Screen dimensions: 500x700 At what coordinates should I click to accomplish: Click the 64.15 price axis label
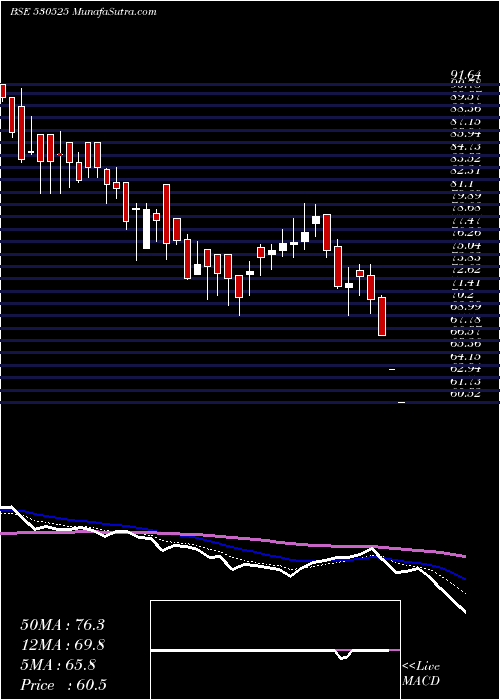pyautogui.click(x=465, y=357)
